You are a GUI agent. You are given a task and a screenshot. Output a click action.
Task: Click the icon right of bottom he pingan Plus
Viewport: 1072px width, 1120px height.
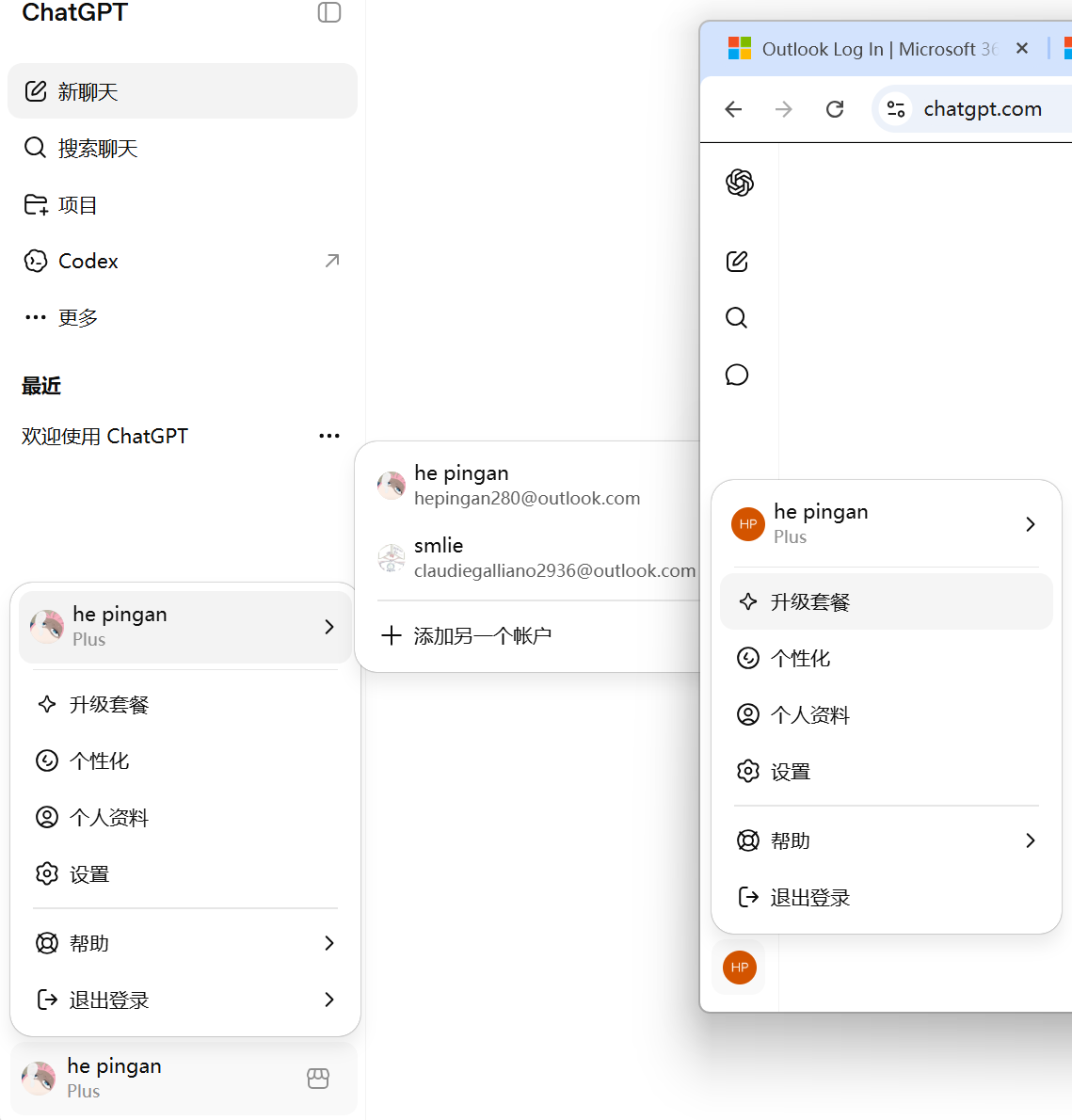(x=318, y=1078)
